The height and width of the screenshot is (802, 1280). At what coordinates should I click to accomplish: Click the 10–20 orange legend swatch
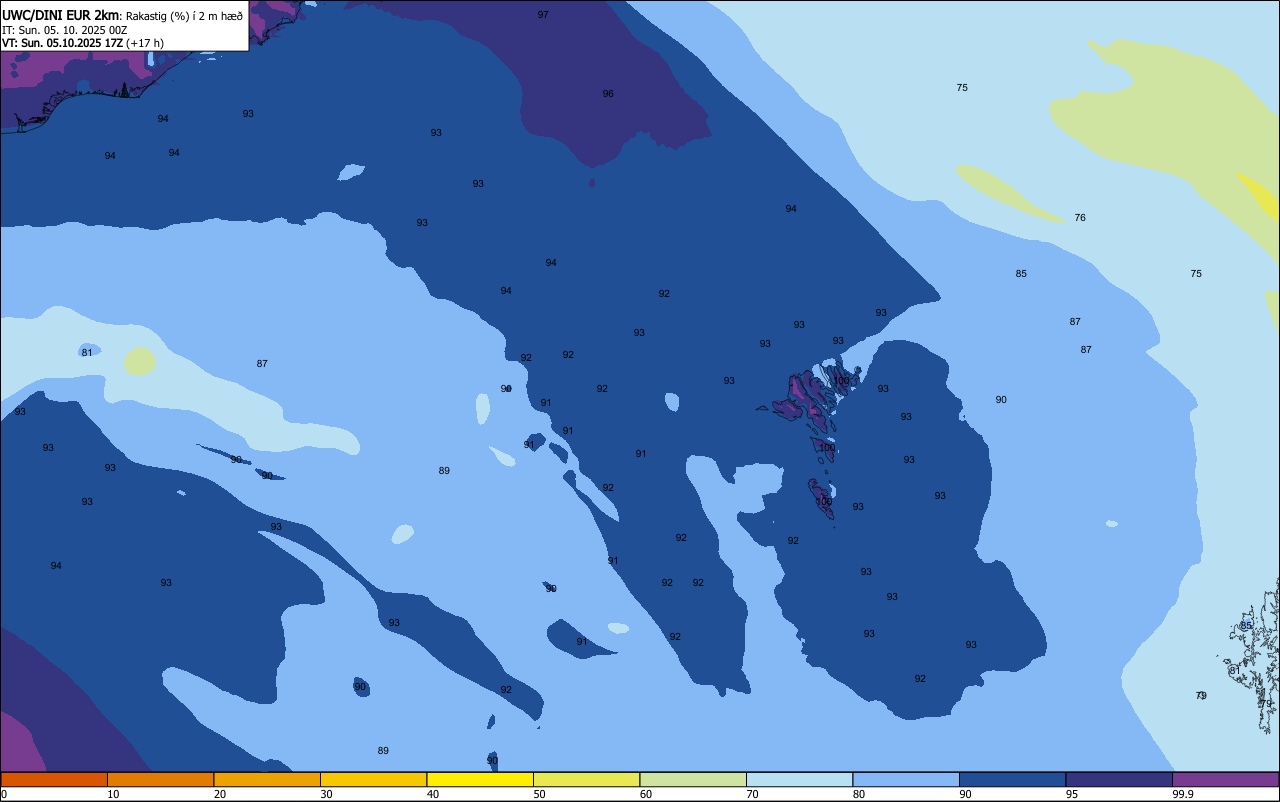160,779
